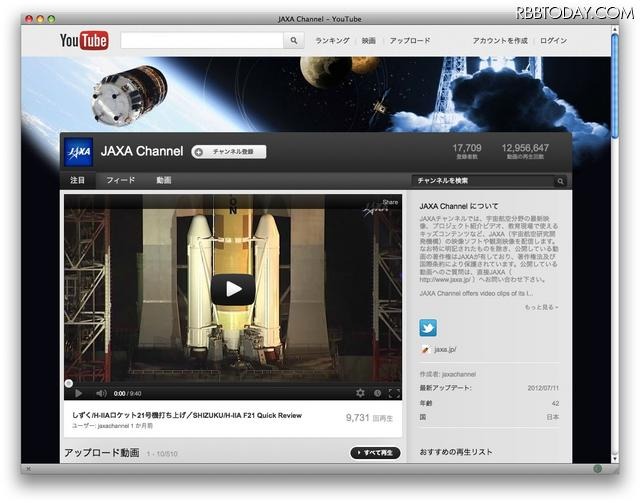Click the JAXA channel avatar logo
Image resolution: width=640 pixels, height=503 pixels.
(x=79, y=152)
